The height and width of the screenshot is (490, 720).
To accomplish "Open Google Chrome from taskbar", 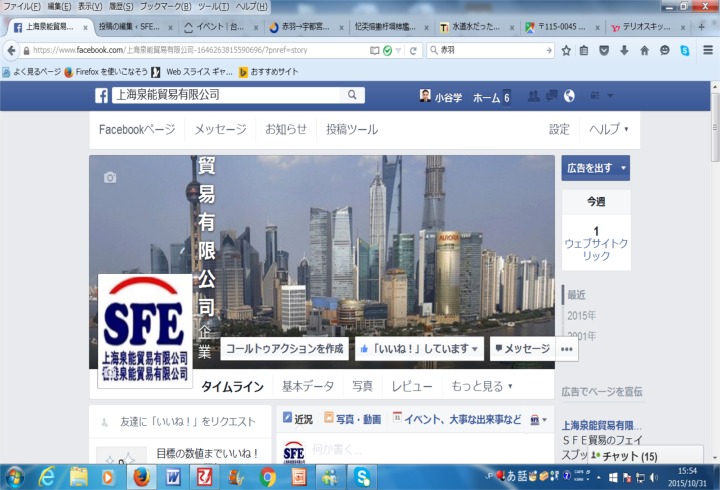I will [x=267, y=478].
